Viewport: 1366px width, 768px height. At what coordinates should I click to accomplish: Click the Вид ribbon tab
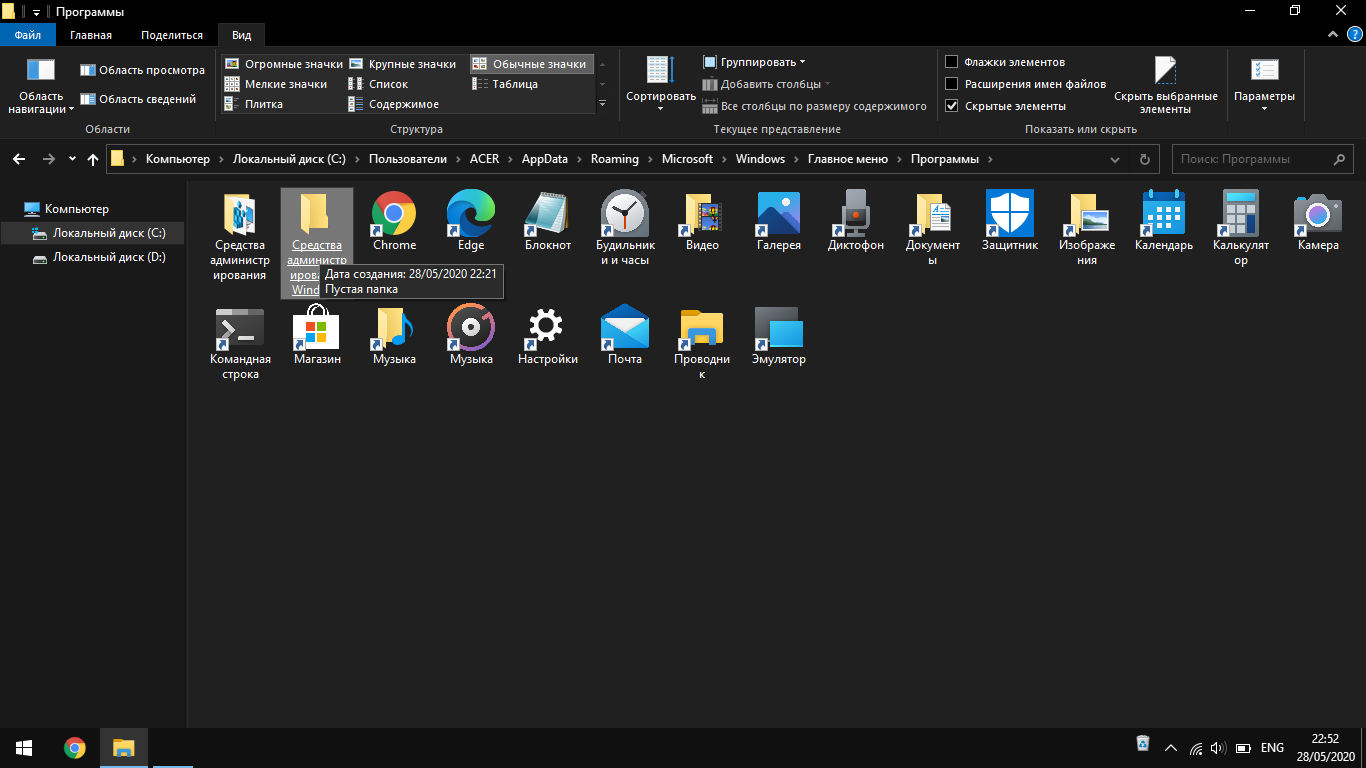[242, 35]
